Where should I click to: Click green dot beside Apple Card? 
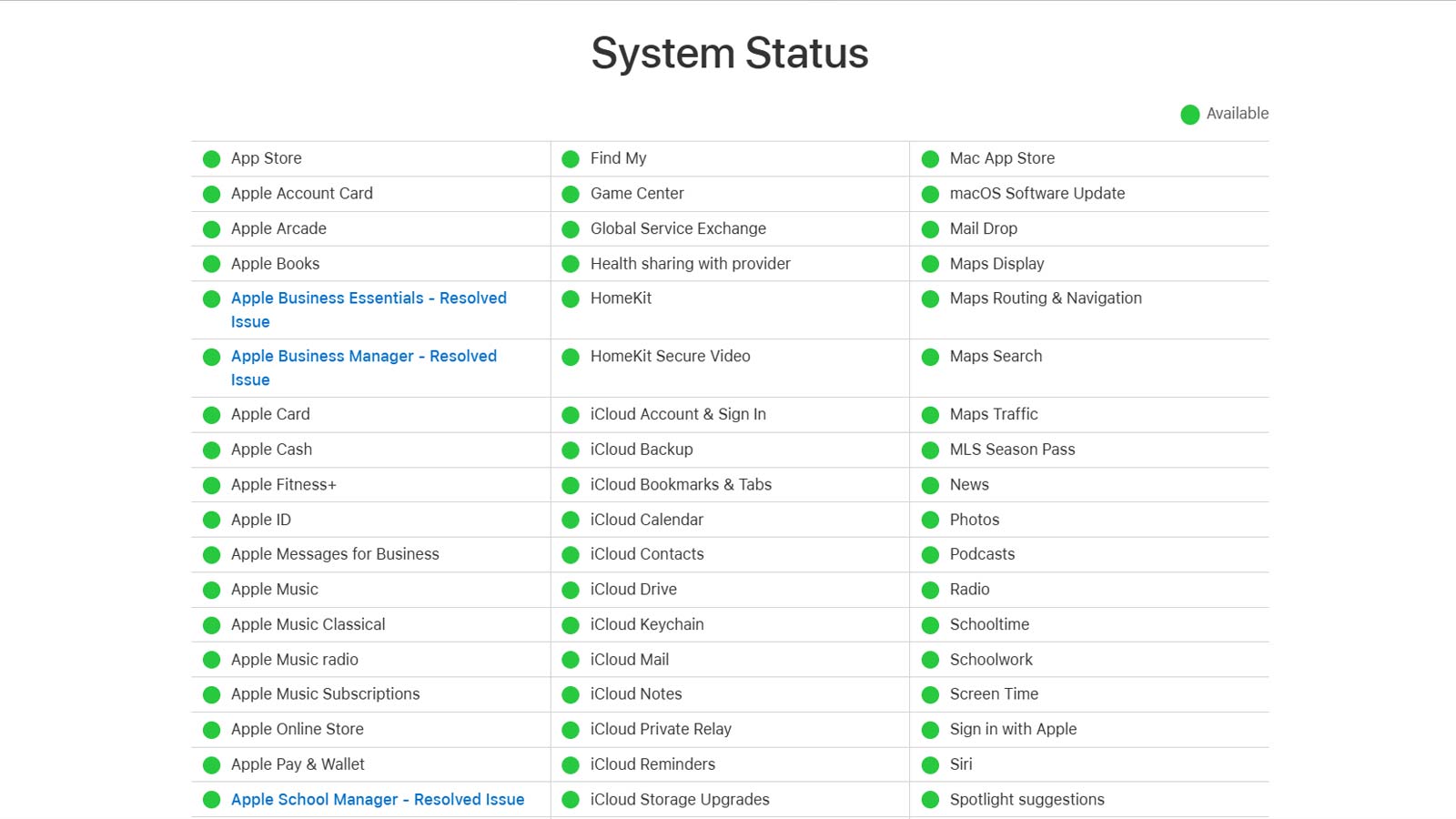212,415
